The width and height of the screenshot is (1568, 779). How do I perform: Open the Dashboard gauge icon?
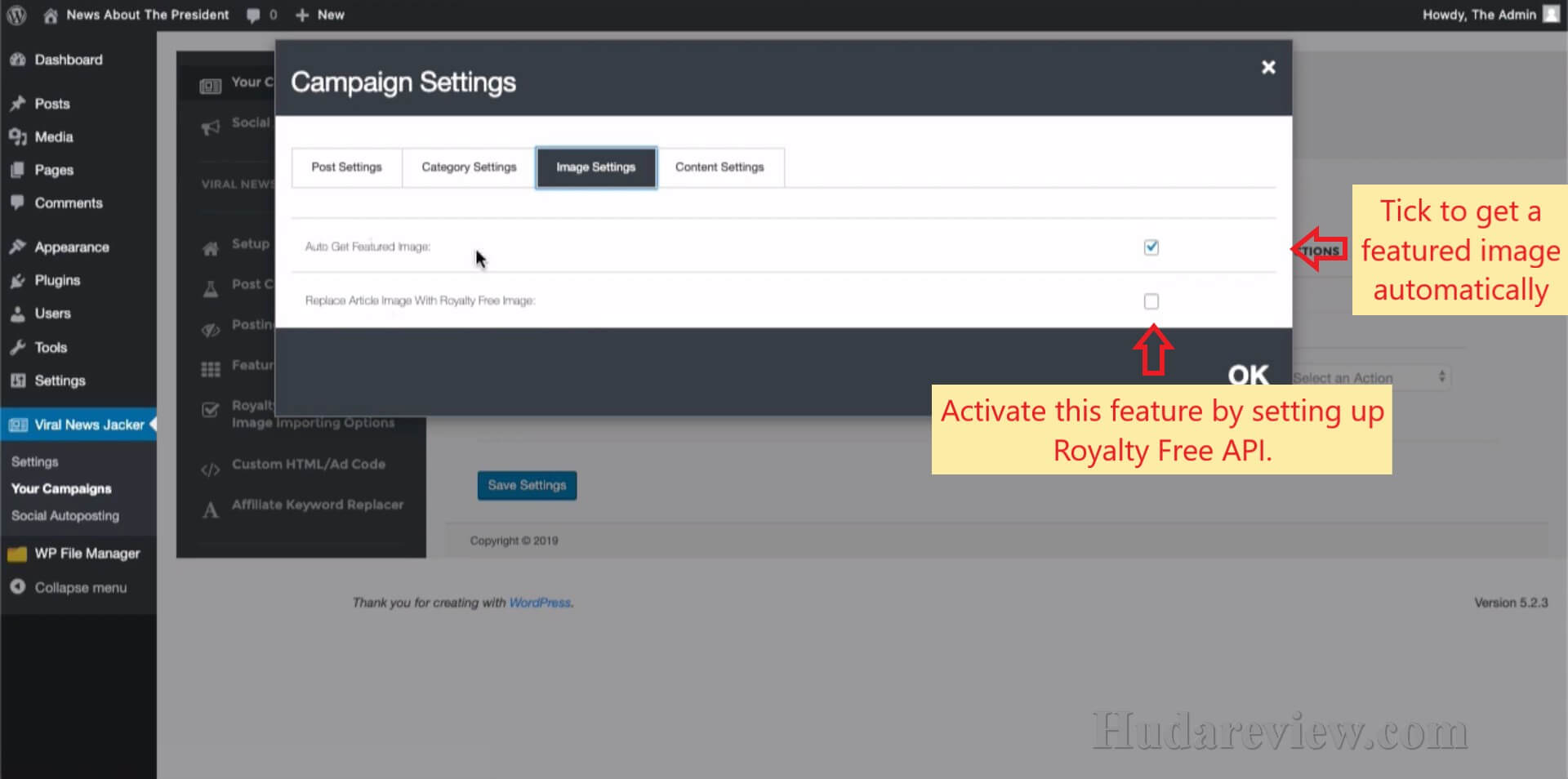pos(17,60)
